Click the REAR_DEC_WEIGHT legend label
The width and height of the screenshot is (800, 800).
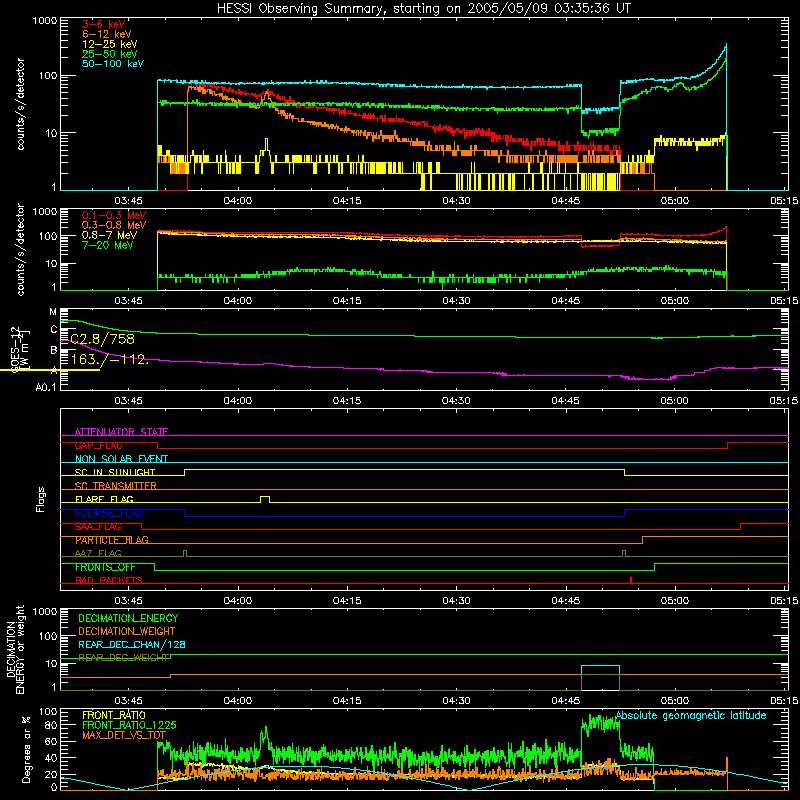124,658
